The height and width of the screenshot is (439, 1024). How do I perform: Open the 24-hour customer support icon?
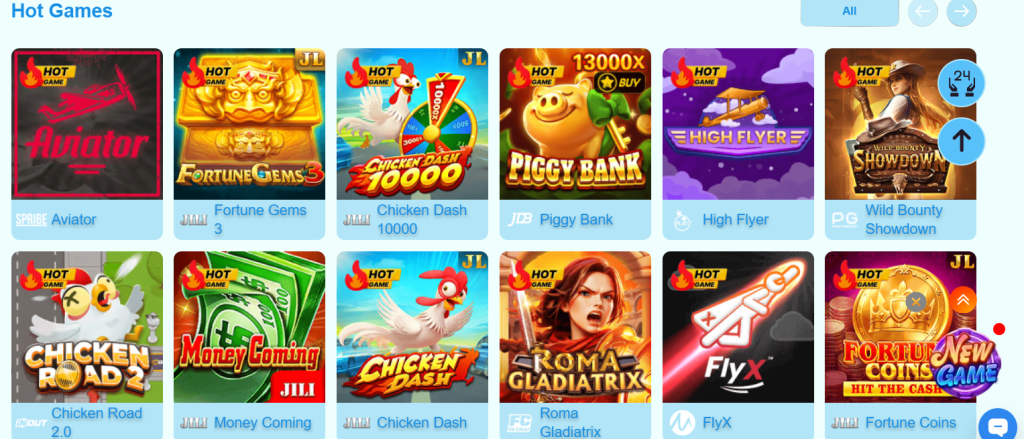[961, 83]
